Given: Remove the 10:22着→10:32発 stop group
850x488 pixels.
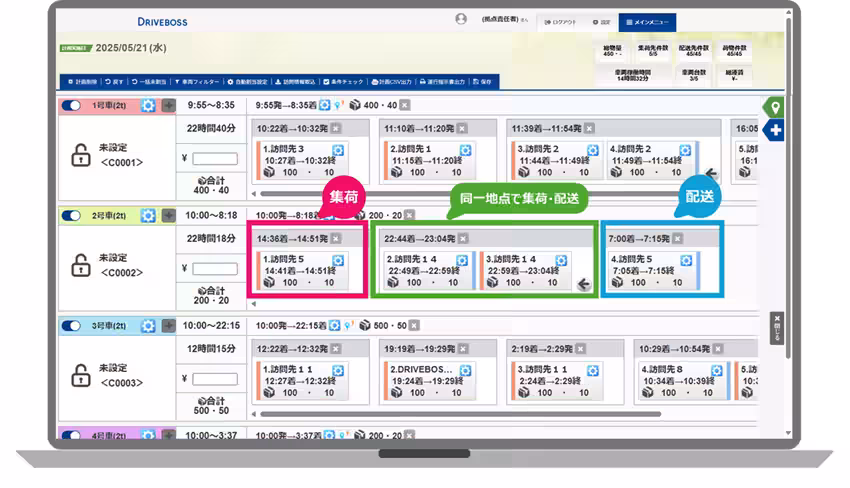Looking at the screenshot, I should (337, 128).
